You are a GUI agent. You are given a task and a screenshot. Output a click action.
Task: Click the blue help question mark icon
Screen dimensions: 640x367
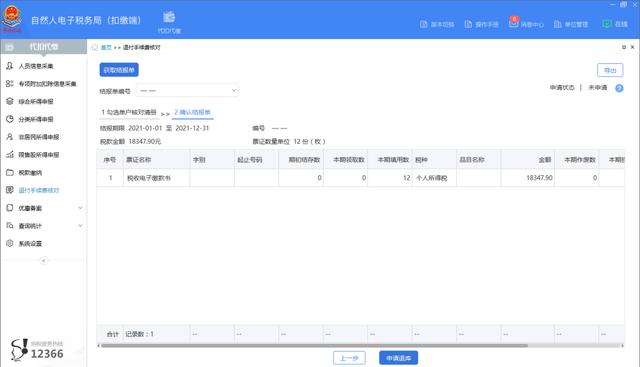(x=619, y=88)
